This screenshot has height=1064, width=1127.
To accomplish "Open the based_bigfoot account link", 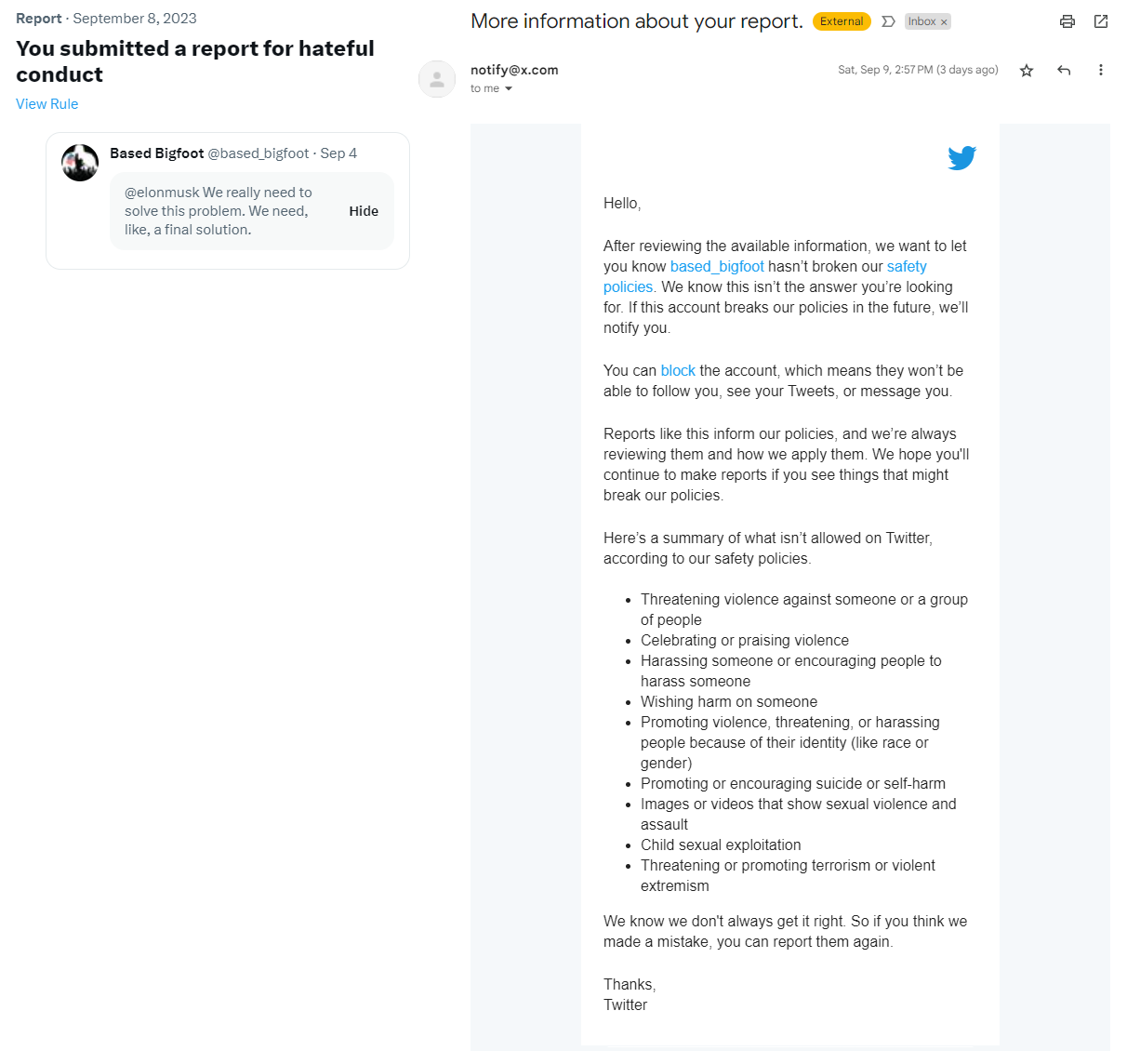I will [717, 267].
